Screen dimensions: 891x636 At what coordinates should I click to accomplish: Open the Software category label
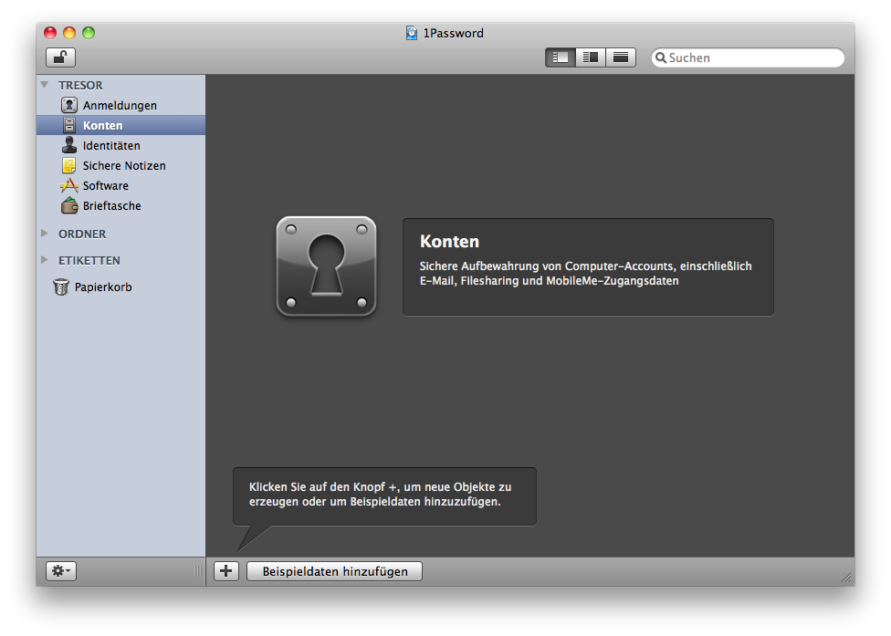point(106,185)
